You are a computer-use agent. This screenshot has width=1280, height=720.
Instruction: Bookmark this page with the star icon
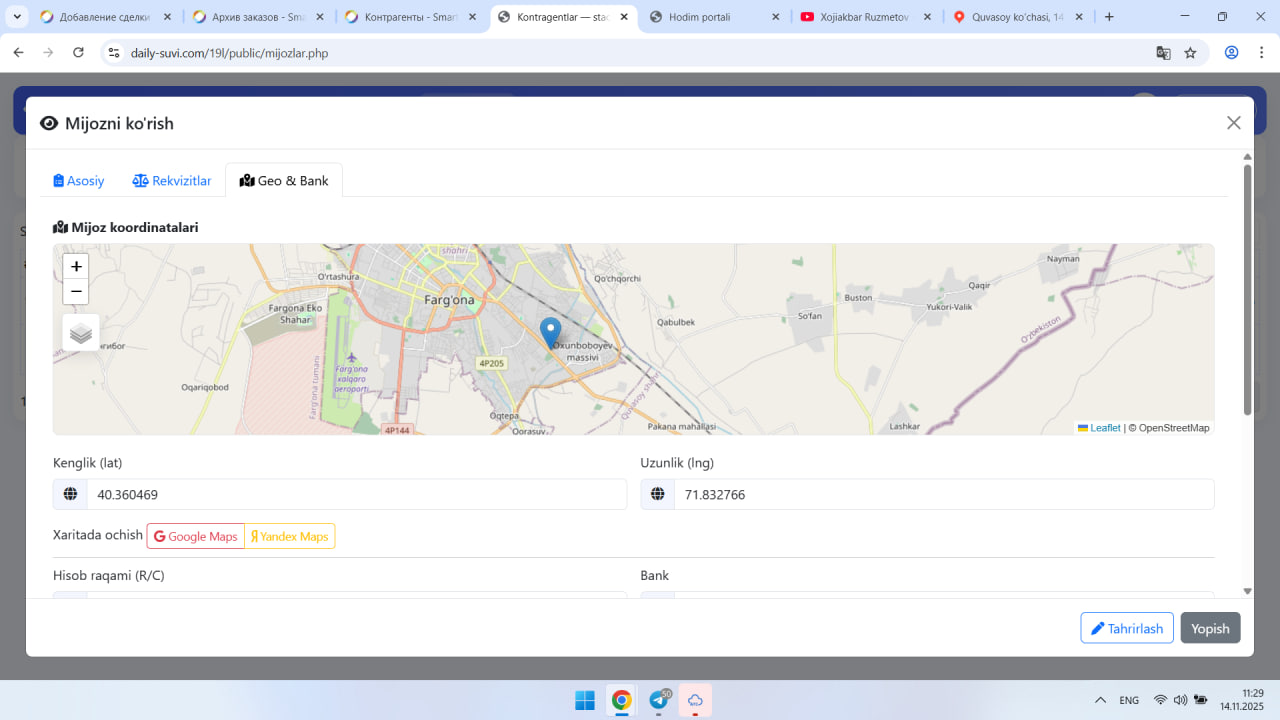coord(1190,53)
